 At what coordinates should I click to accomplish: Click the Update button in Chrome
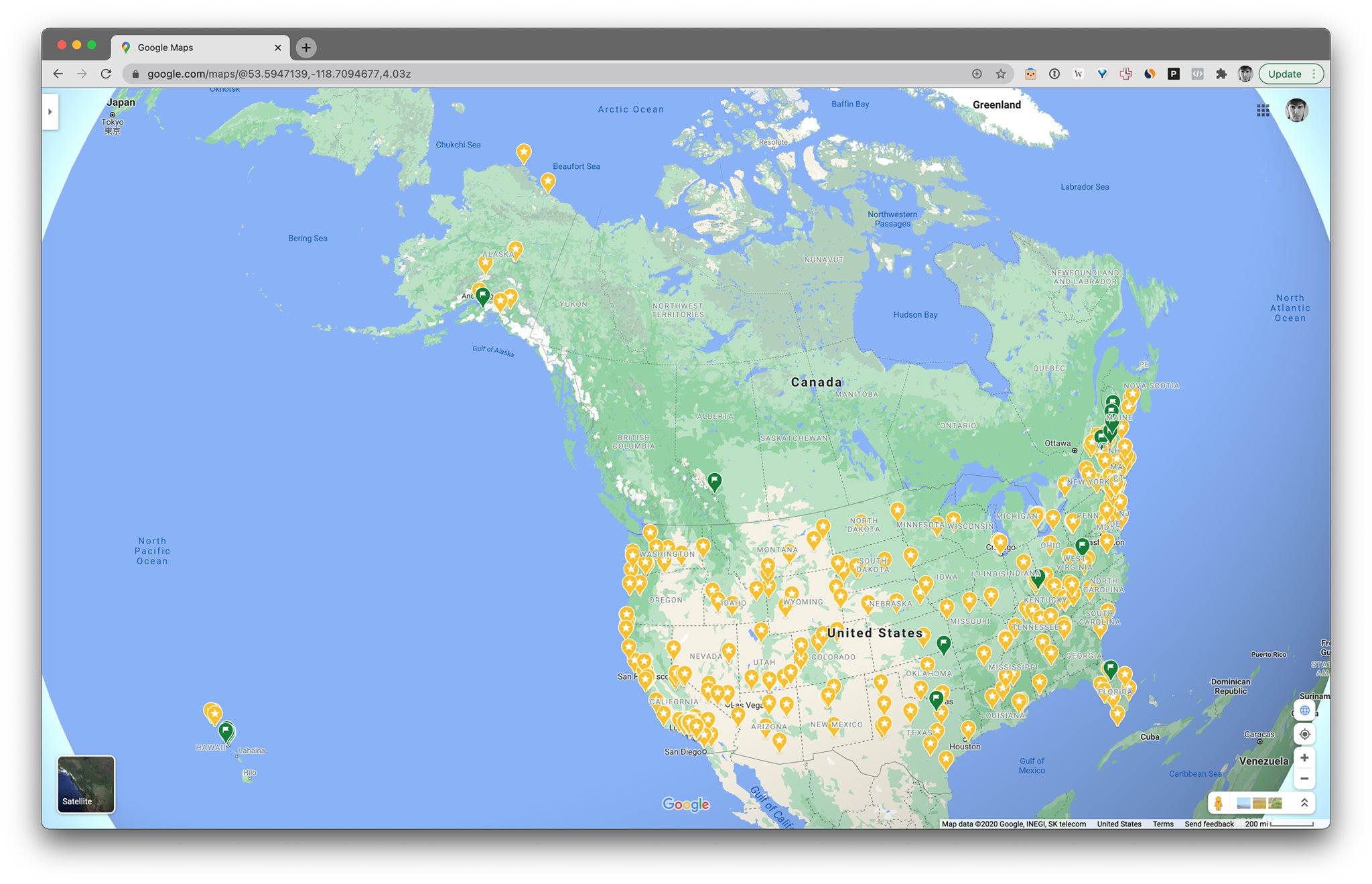tap(1284, 74)
